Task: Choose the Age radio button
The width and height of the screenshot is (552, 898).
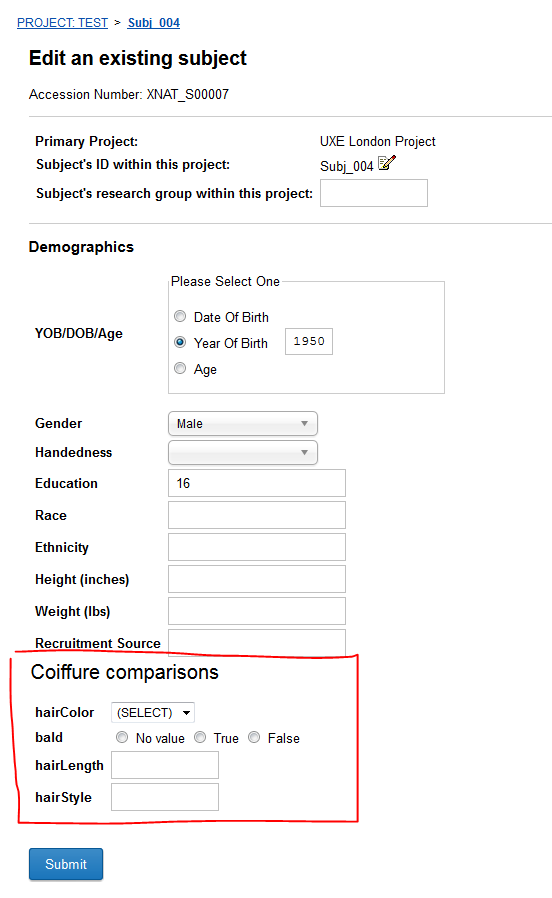Action: pyautogui.click(x=180, y=368)
